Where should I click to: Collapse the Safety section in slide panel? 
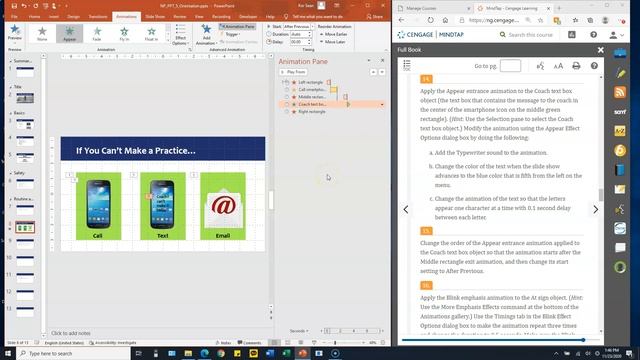pyautogui.click(x=11, y=173)
